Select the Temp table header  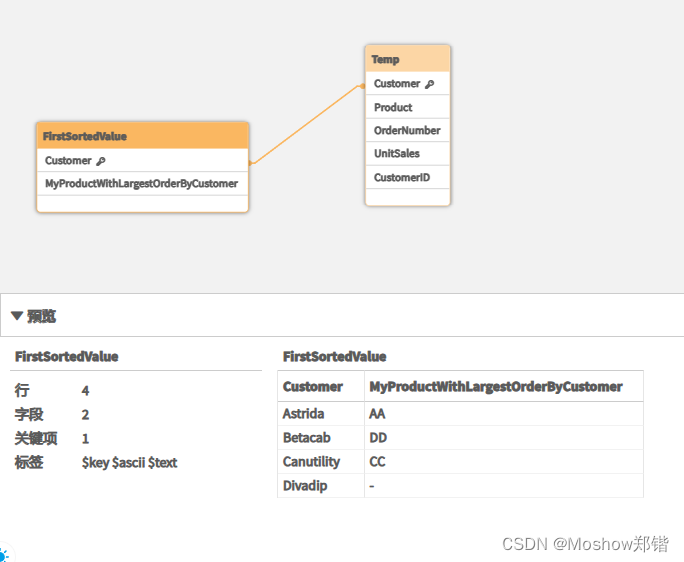407,59
